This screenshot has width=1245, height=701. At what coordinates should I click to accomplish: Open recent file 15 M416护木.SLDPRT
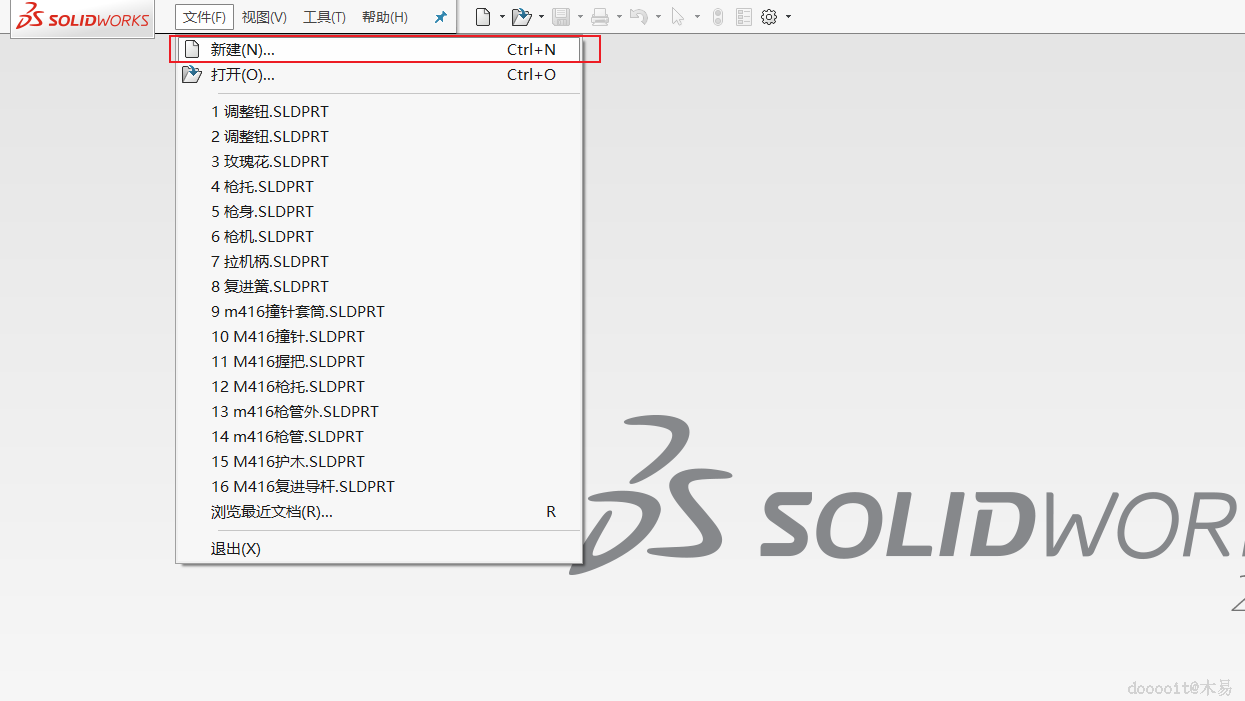coord(379,462)
